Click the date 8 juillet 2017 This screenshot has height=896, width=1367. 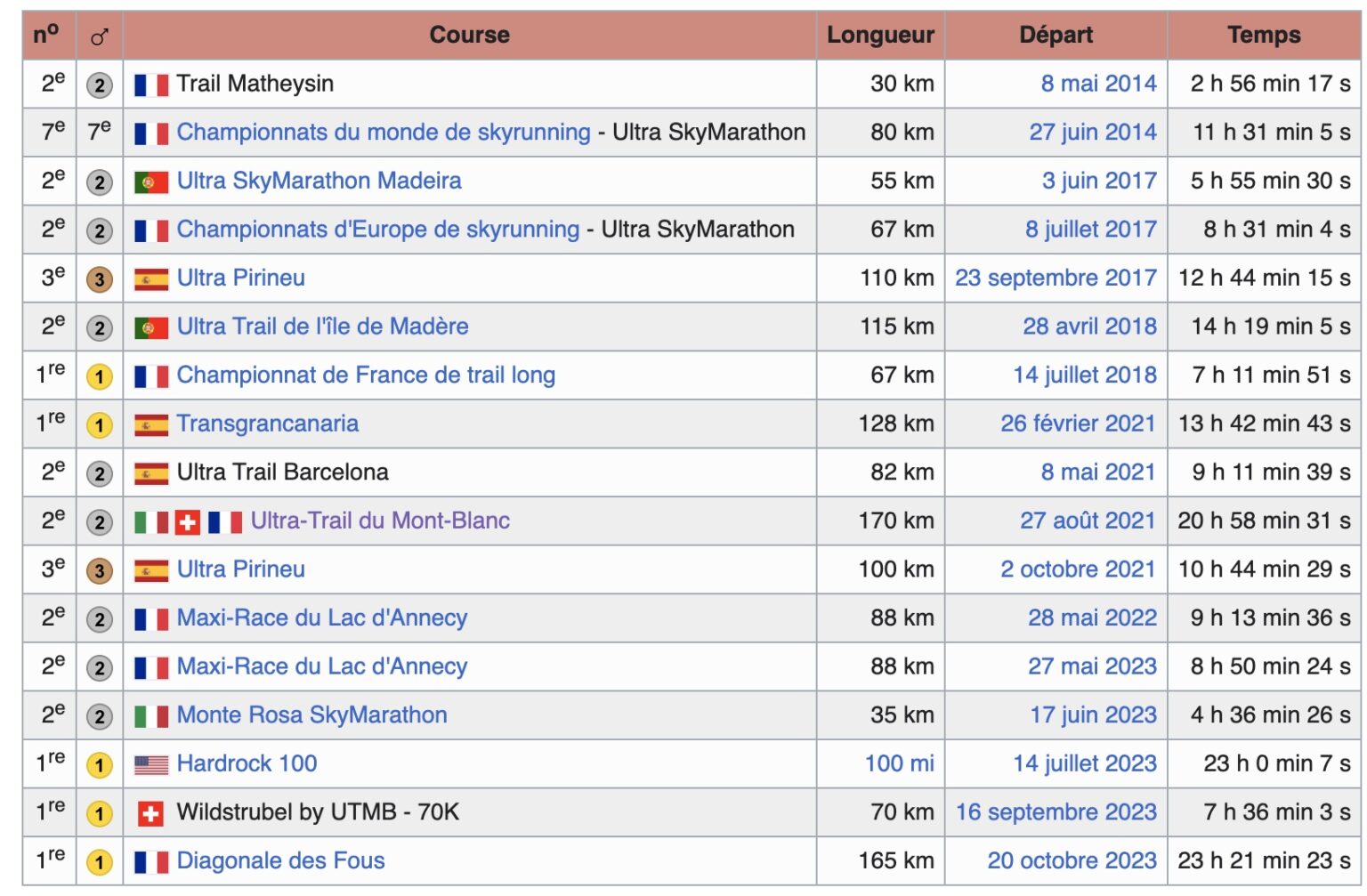click(1091, 230)
